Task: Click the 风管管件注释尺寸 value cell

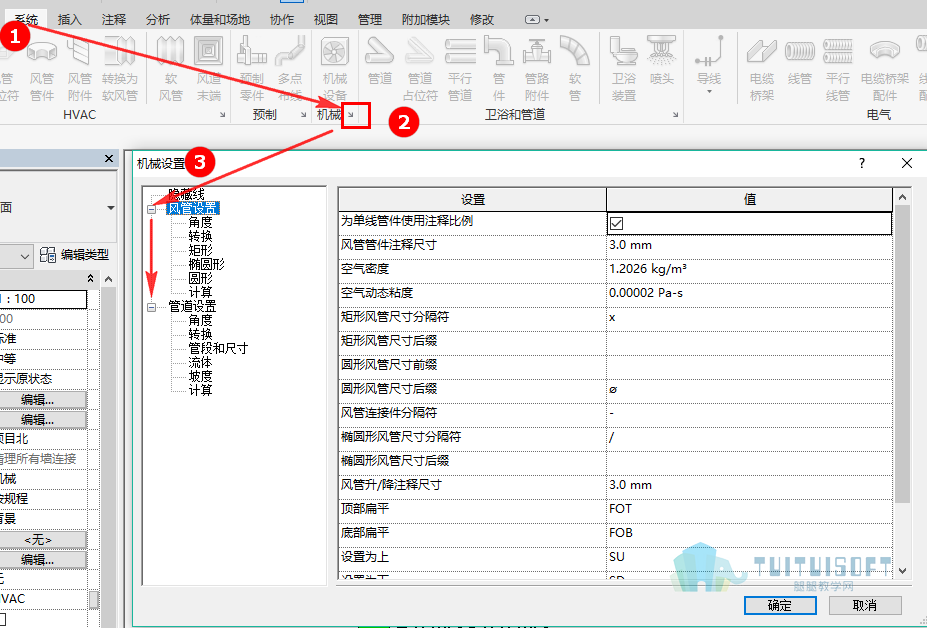Action: [749, 245]
